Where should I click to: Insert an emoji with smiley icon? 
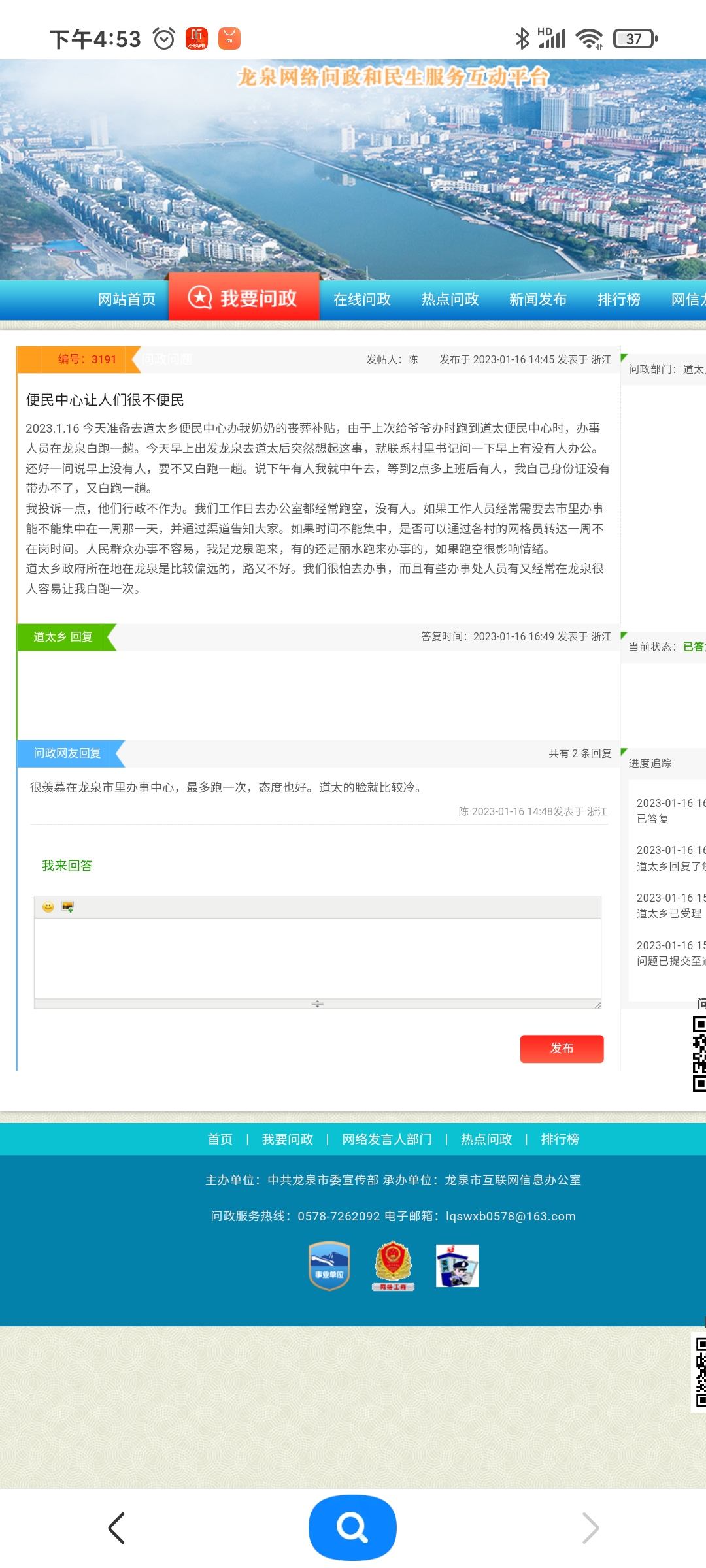(x=48, y=907)
